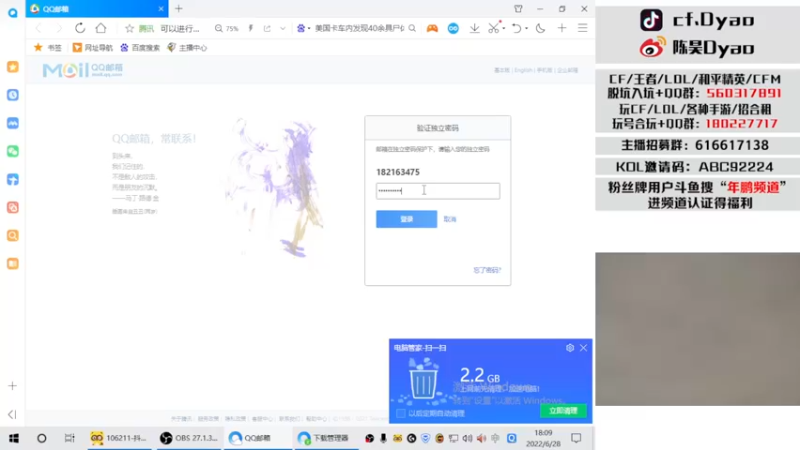Open the Windows Start menu

tap(14, 438)
